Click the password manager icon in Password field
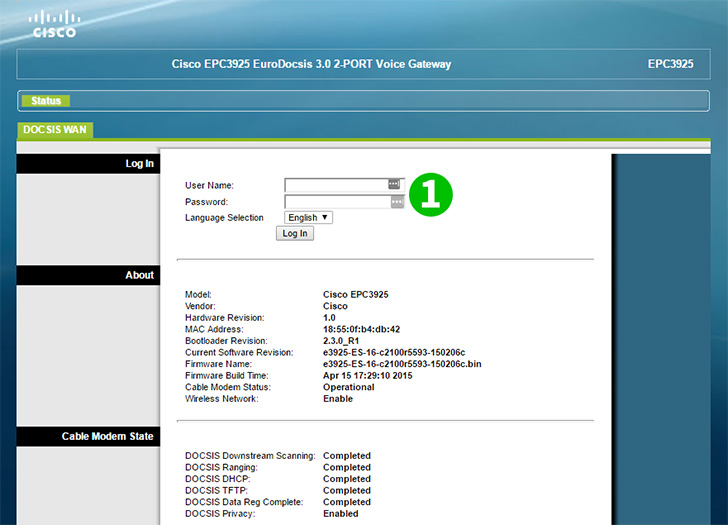Viewport: 728px width, 525px height. [x=397, y=202]
